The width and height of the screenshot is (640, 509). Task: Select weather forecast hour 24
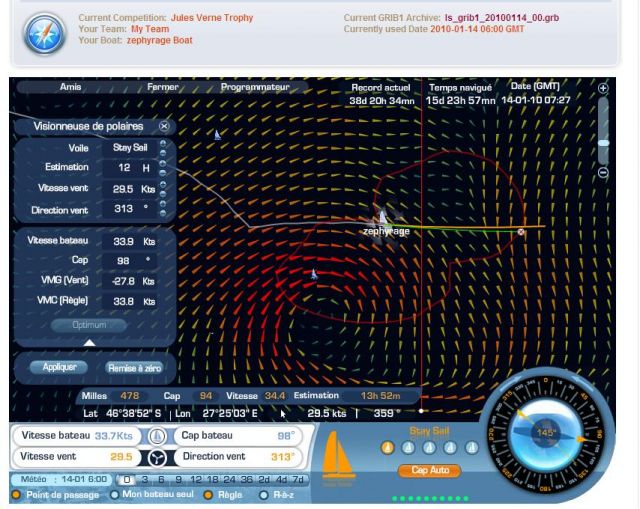coord(229,480)
